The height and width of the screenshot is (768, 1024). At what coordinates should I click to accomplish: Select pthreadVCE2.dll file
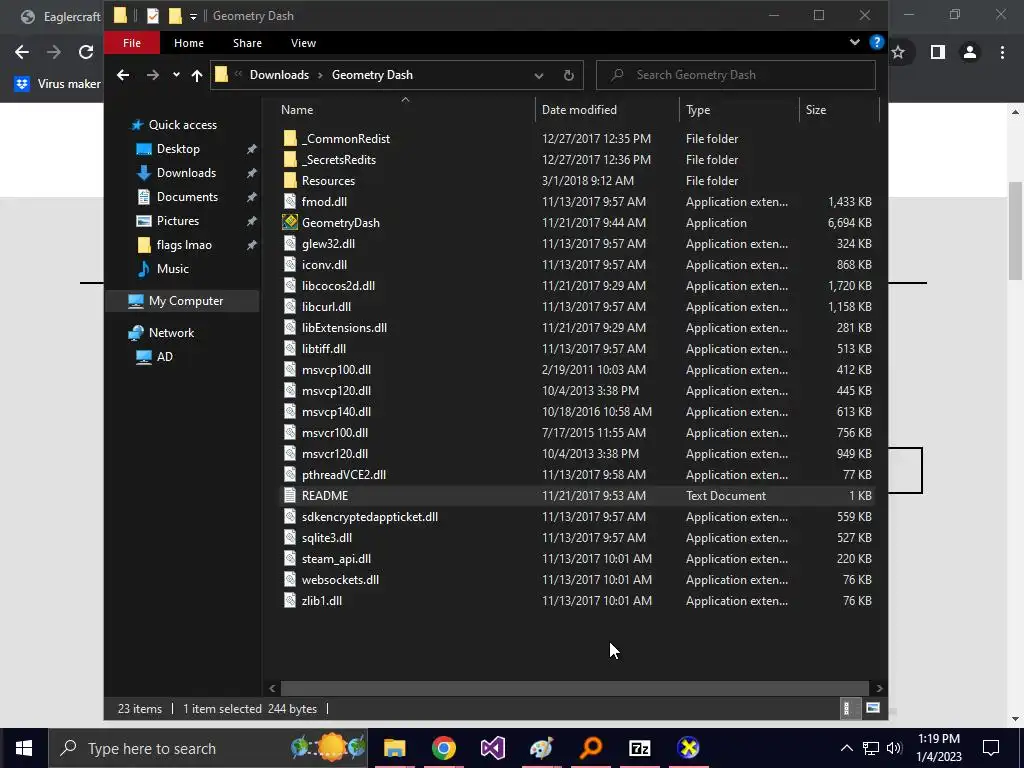pyautogui.click(x=344, y=475)
